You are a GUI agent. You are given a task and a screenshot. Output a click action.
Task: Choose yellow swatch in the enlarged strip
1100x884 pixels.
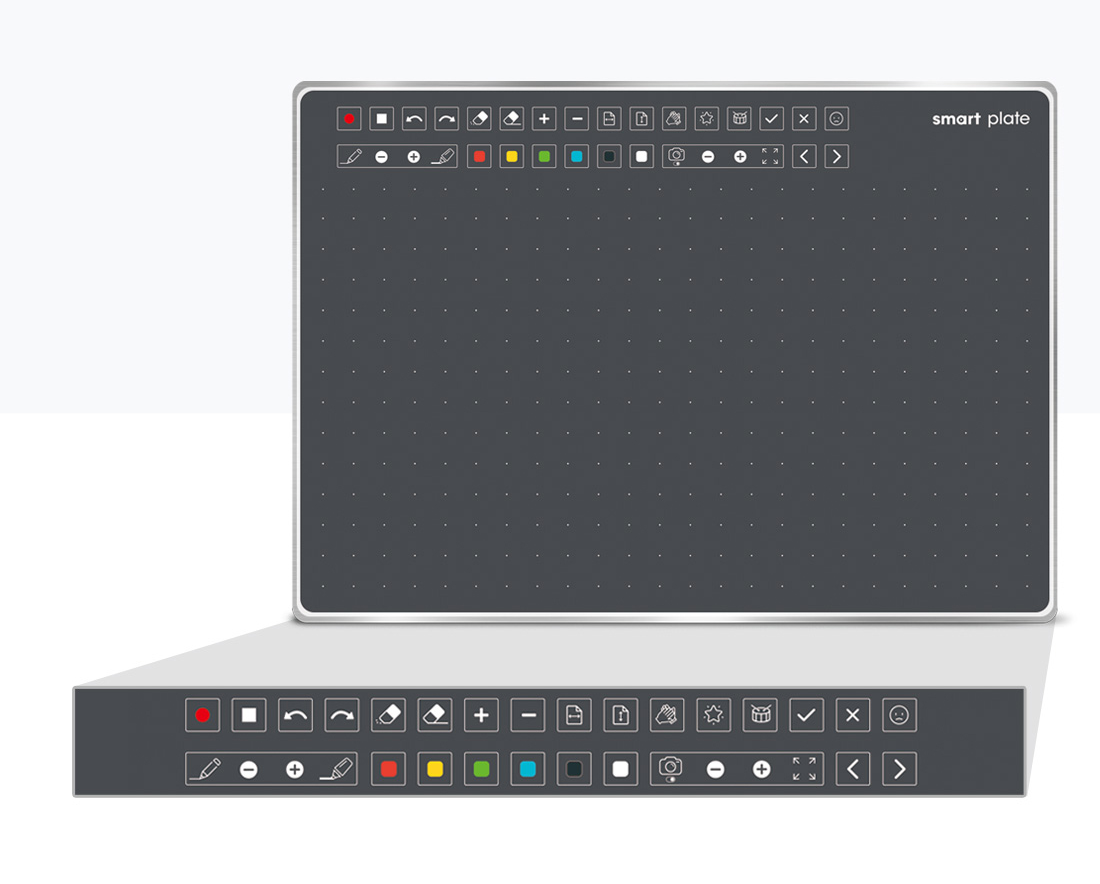[x=435, y=769]
